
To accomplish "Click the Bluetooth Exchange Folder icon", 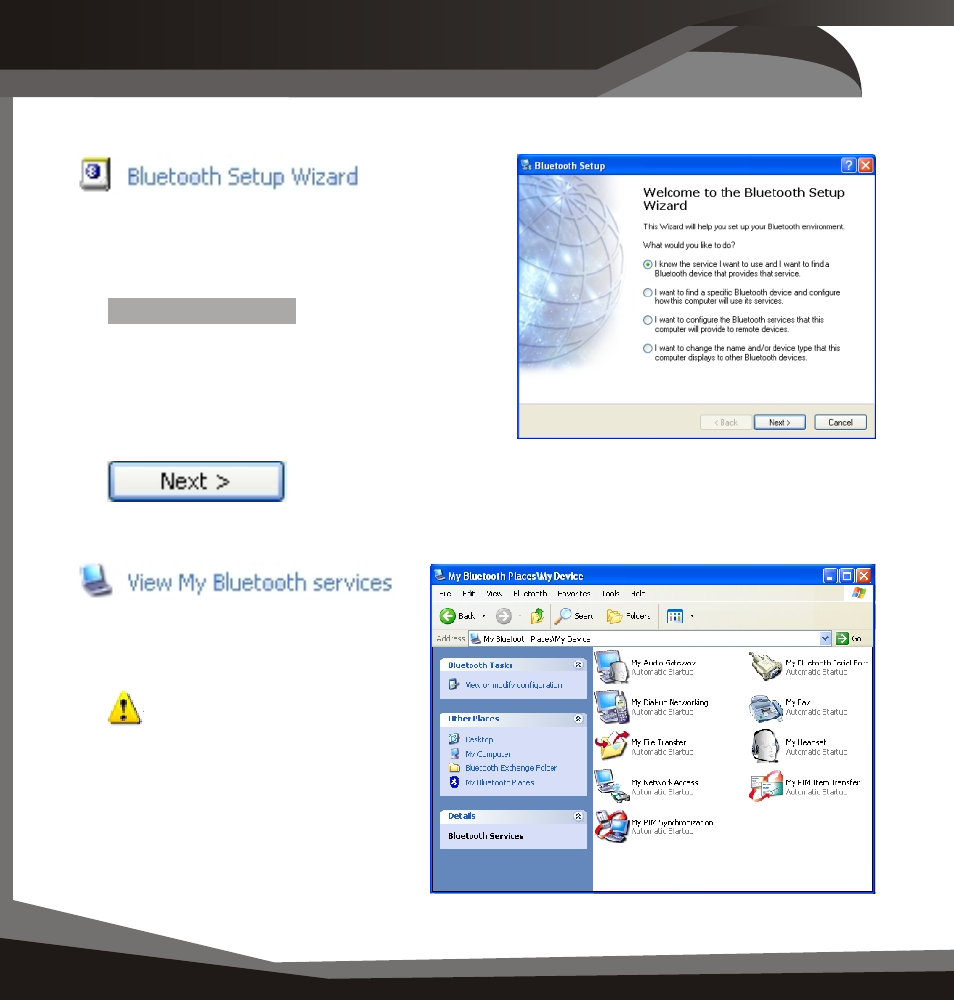I will pyautogui.click(x=454, y=767).
